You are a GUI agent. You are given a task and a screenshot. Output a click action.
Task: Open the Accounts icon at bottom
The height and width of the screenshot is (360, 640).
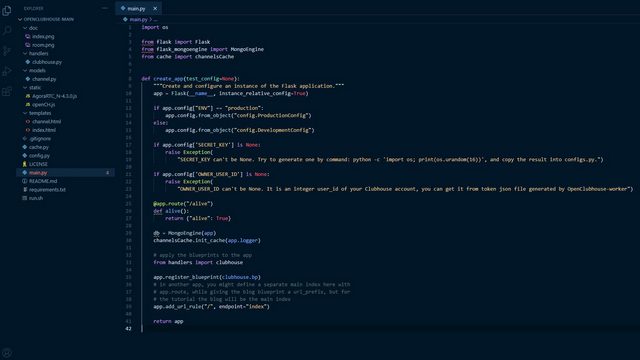pos(7,352)
